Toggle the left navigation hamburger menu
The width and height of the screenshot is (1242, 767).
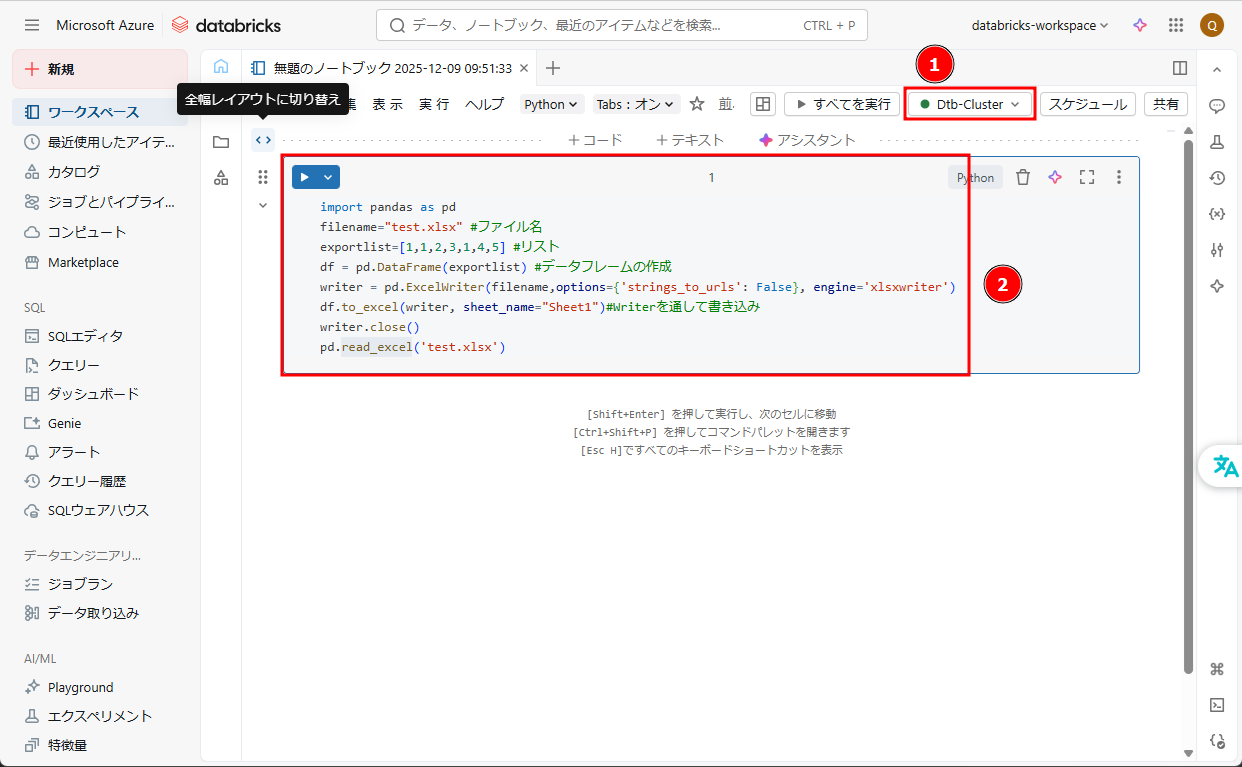point(32,25)
